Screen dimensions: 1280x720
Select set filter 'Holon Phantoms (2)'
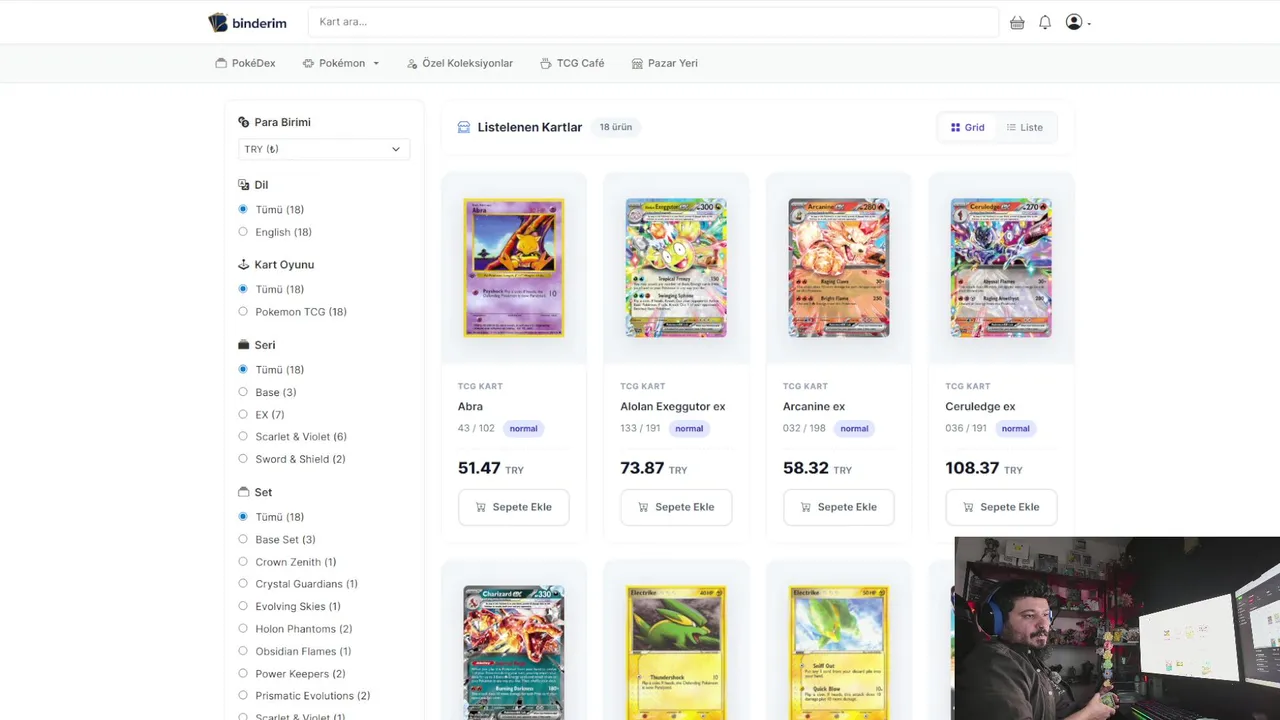coord(295,629)
